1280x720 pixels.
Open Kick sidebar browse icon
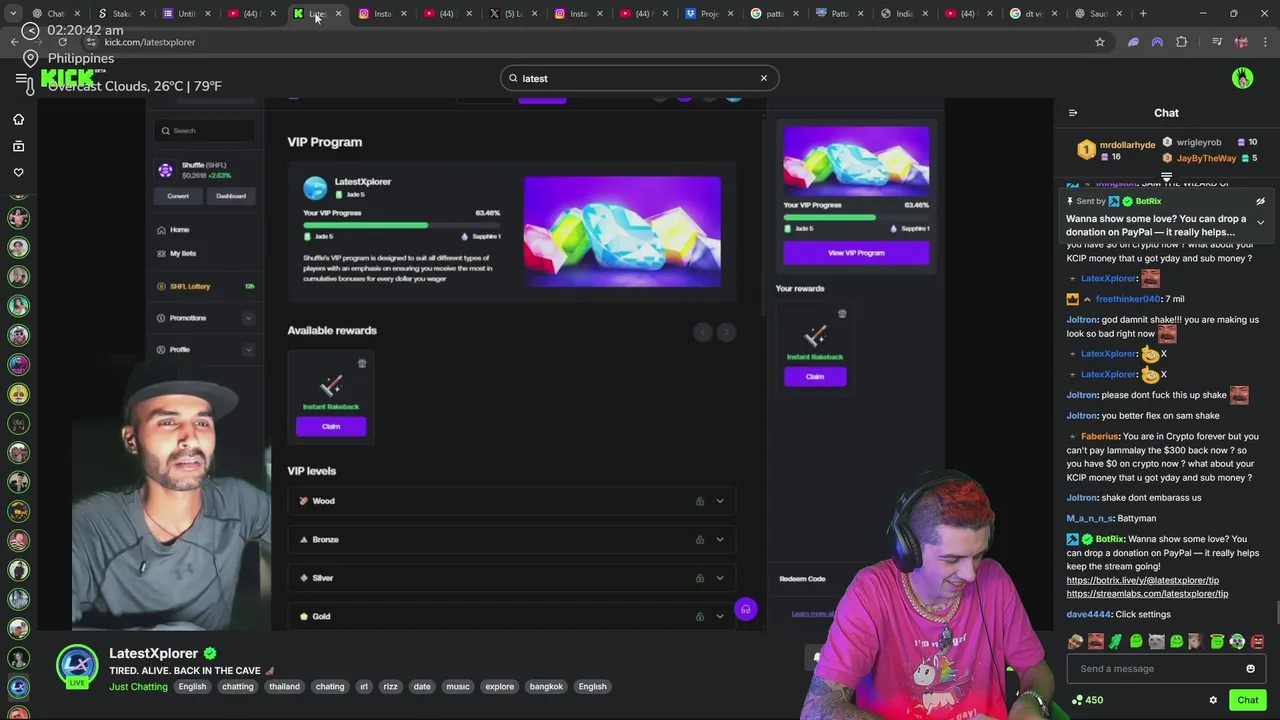pyautogui.click(x=18, y=146)
